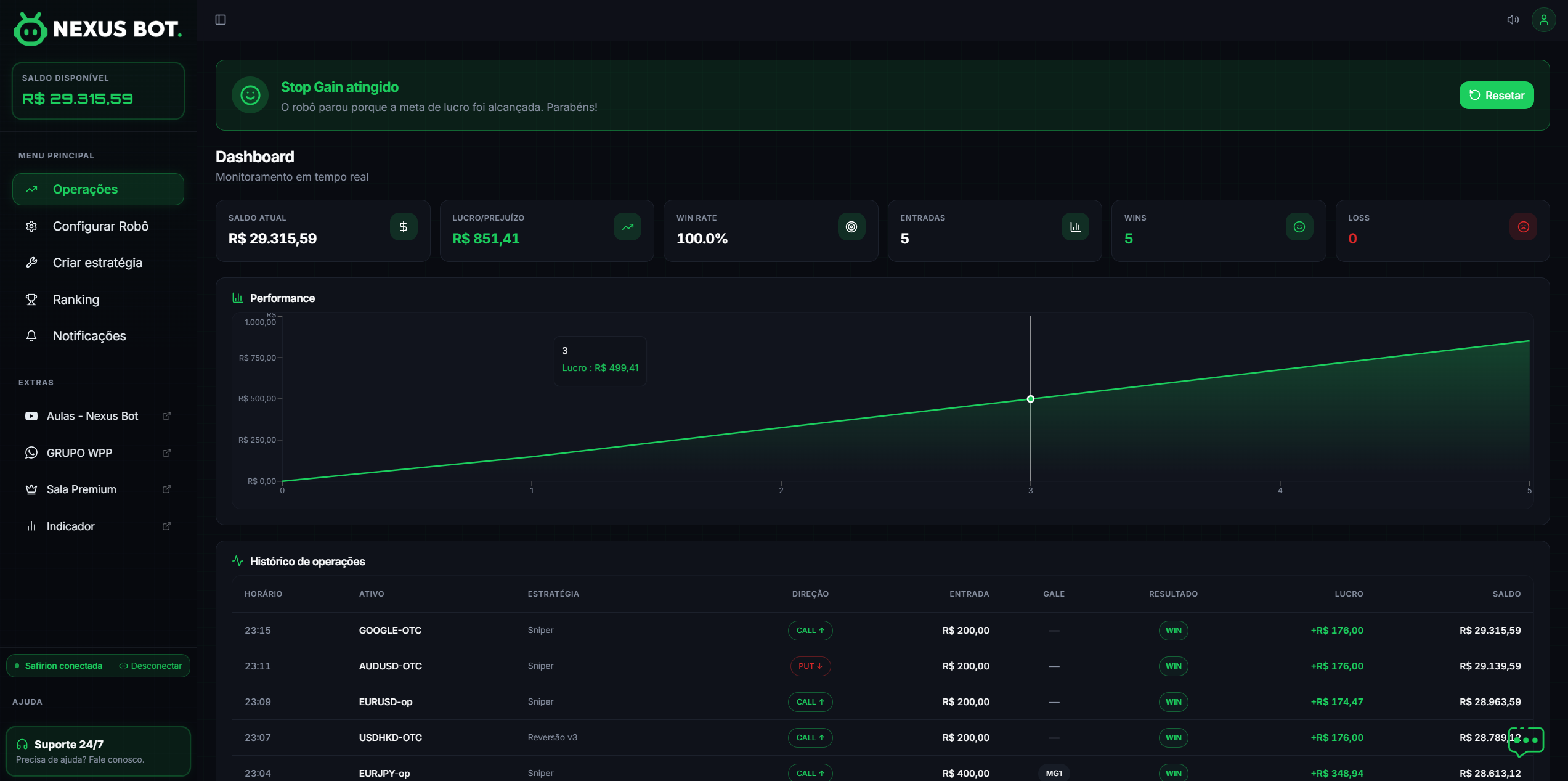Click the Loss sad face icon
The image size is (1568, 781).
coord(1523,227)
